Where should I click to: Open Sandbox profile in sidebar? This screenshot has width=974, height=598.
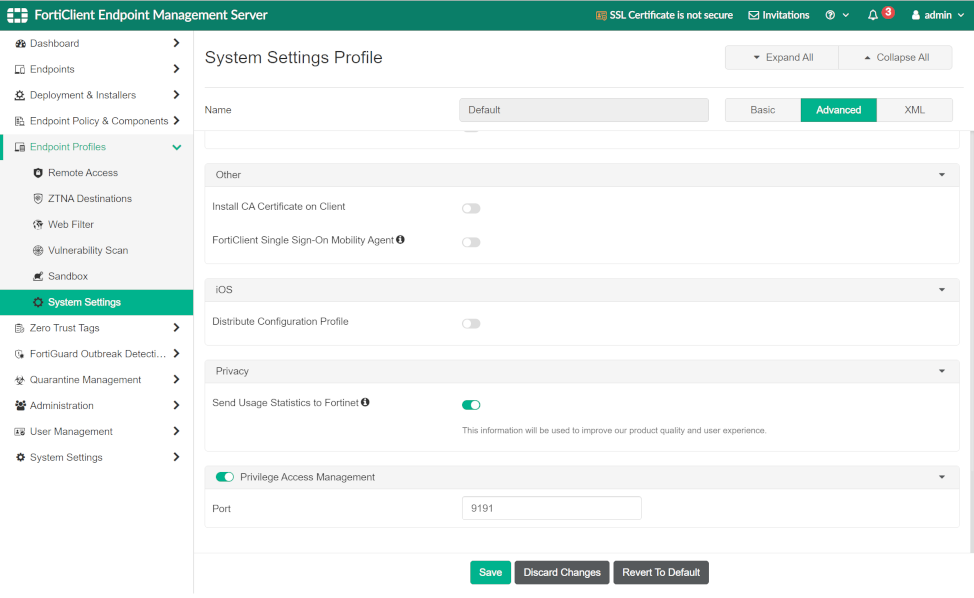68,276
